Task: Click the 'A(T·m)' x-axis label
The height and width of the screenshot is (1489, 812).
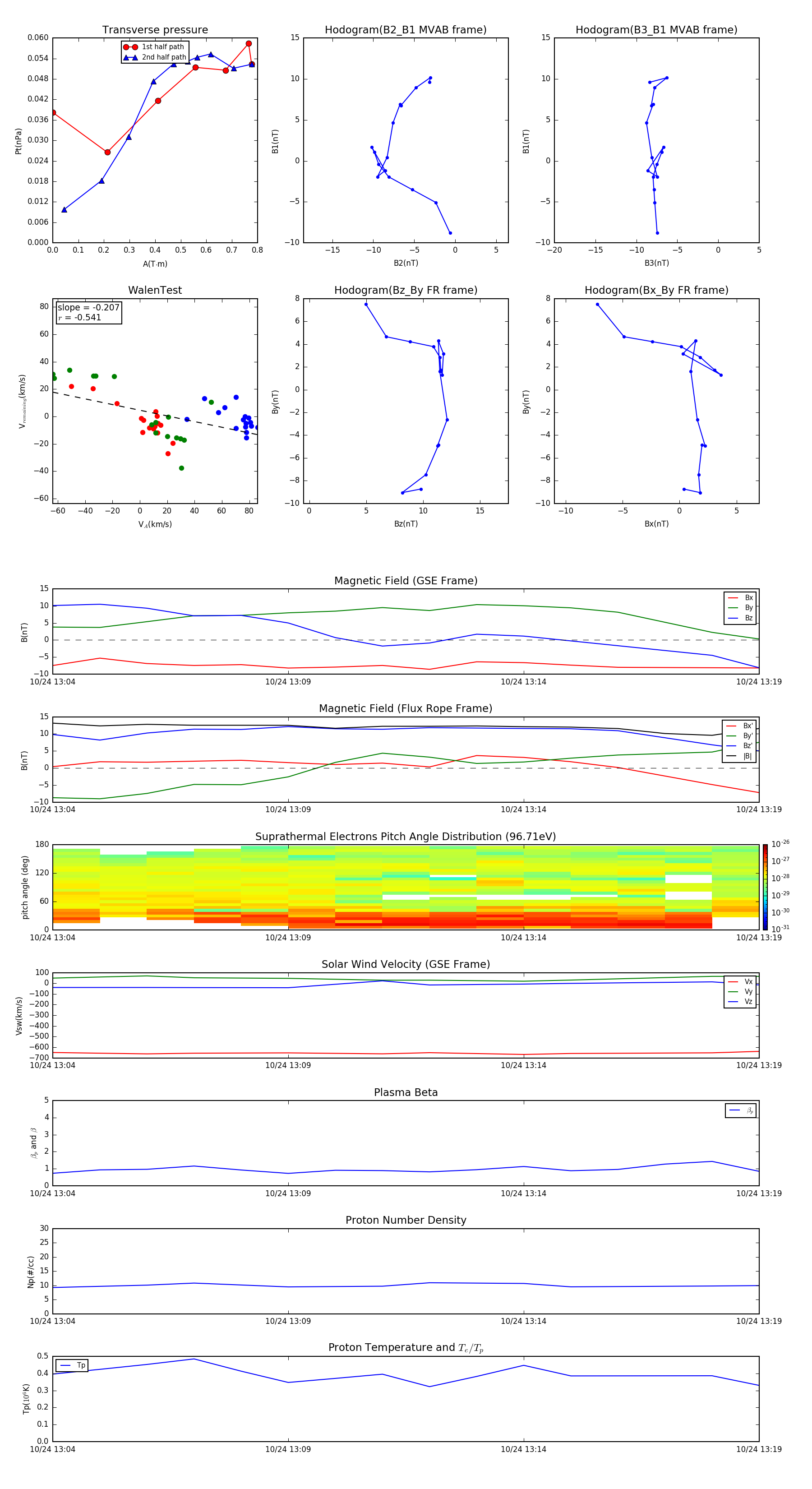Action: point(155,264)
